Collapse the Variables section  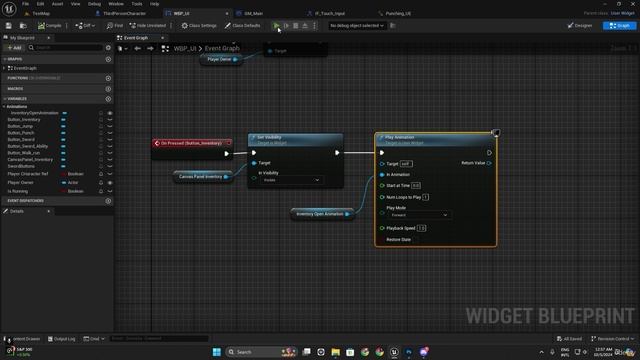point(4,99)
